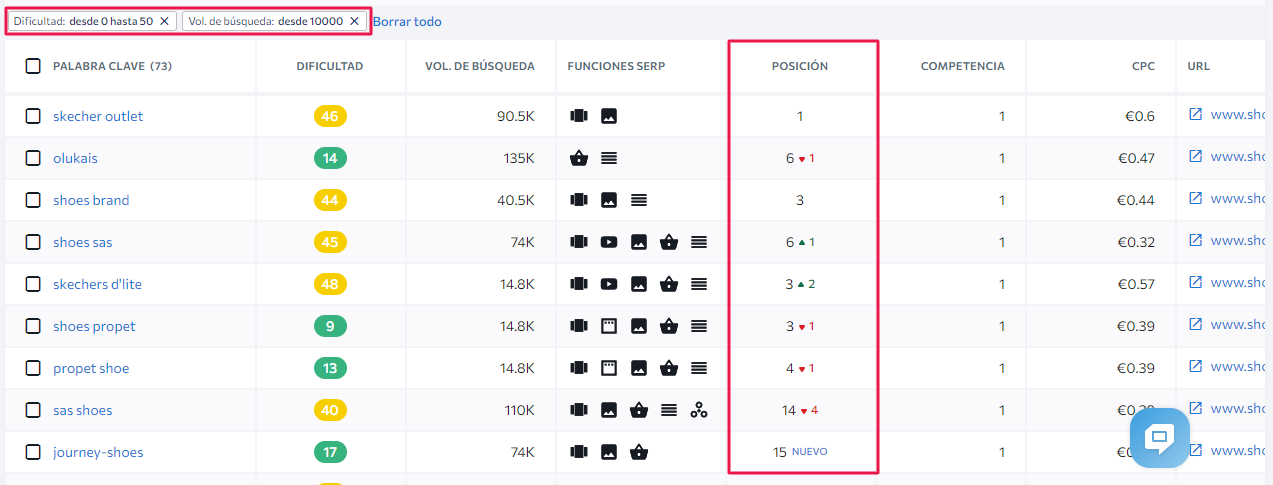Click search volume 135K for olukais

519,158
